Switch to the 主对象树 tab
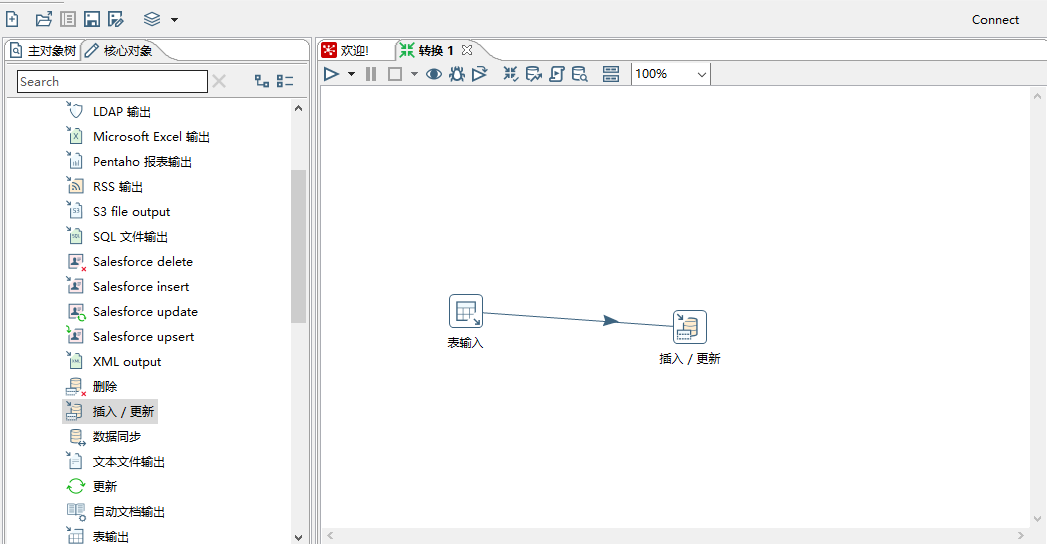1047x544 pixels. coord(43,51)
